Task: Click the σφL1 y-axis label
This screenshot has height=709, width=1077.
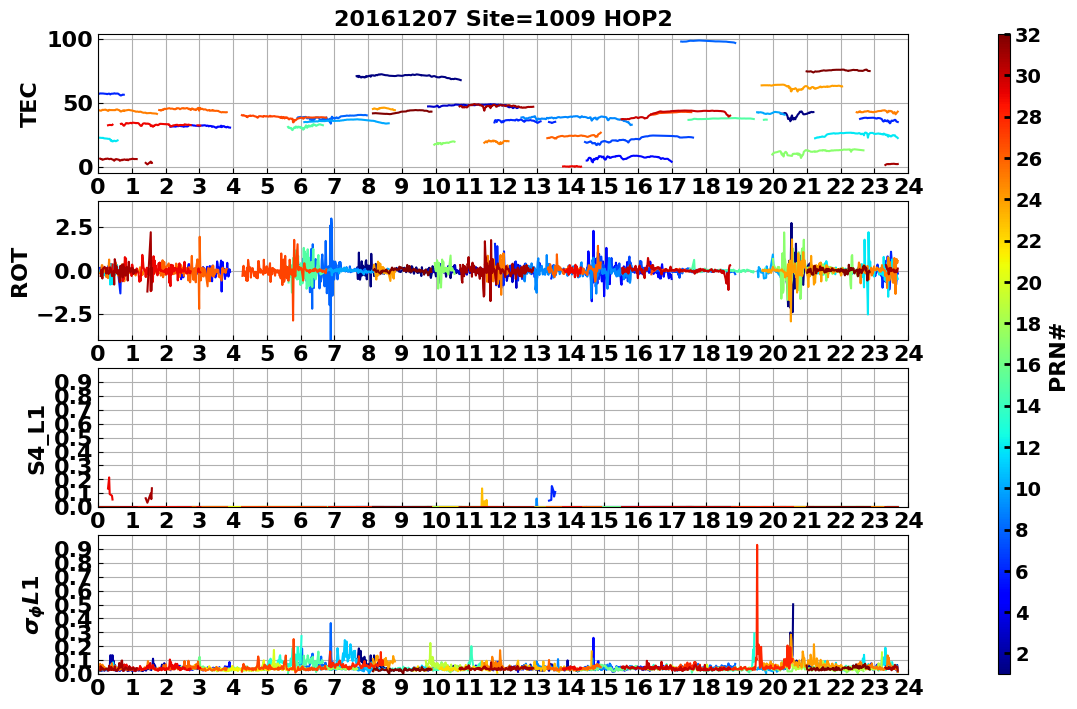Action: 31,605
